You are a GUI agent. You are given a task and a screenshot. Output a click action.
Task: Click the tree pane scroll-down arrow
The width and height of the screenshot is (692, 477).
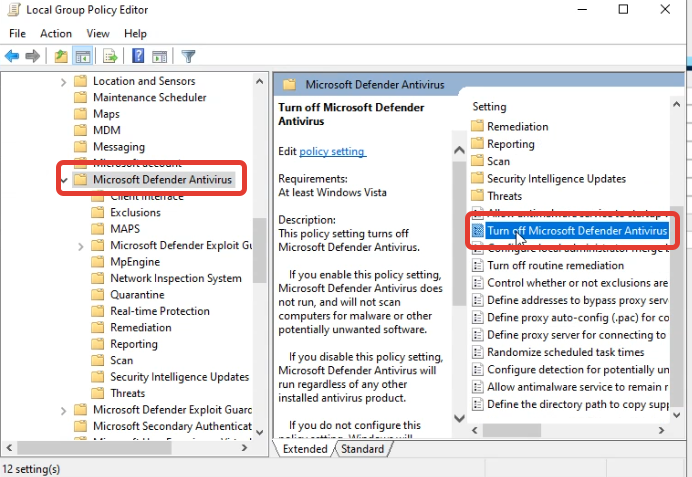click(x=260, y=432)
